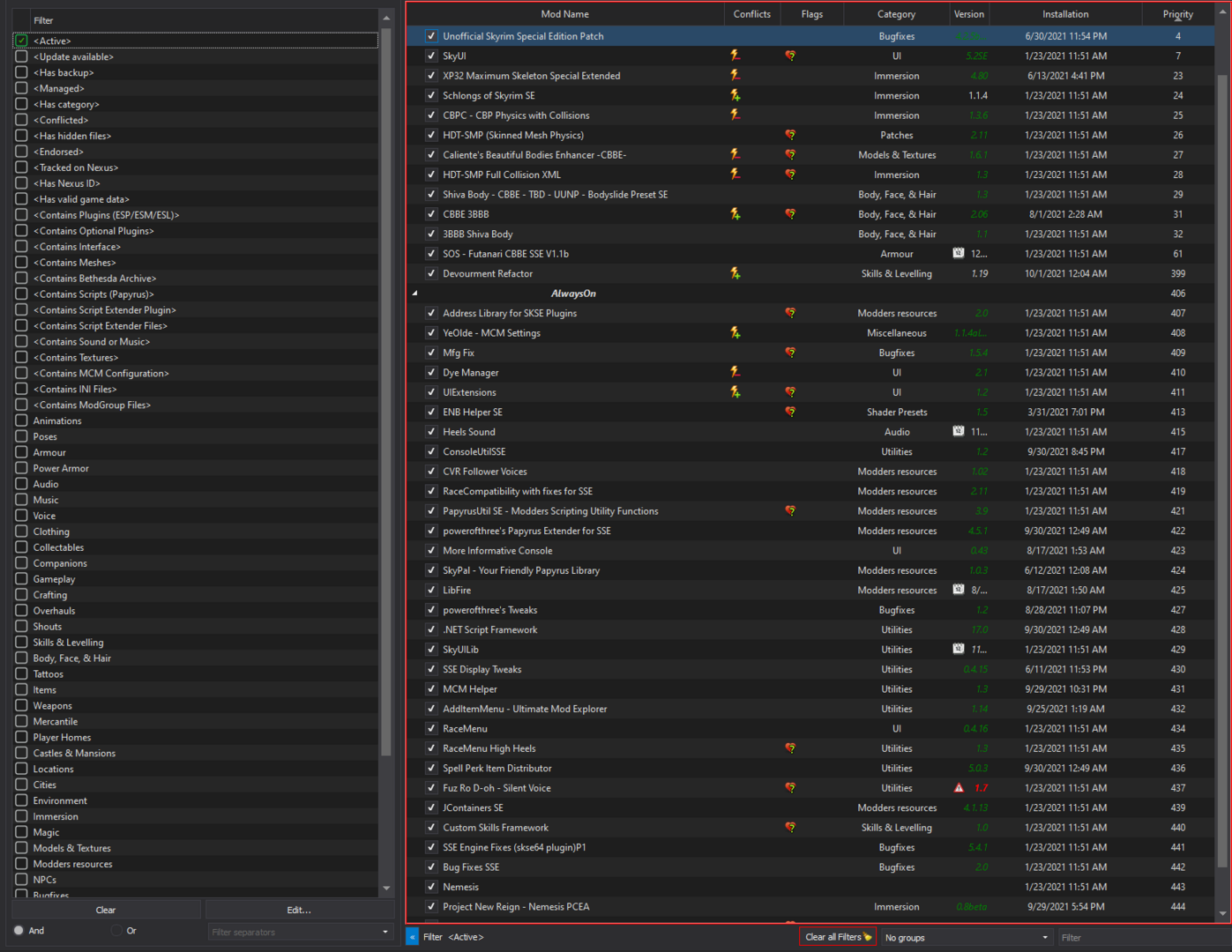Click the CBBE 3BBB flag icon
The image size is (1232, 952).
[x=790, y=214]
